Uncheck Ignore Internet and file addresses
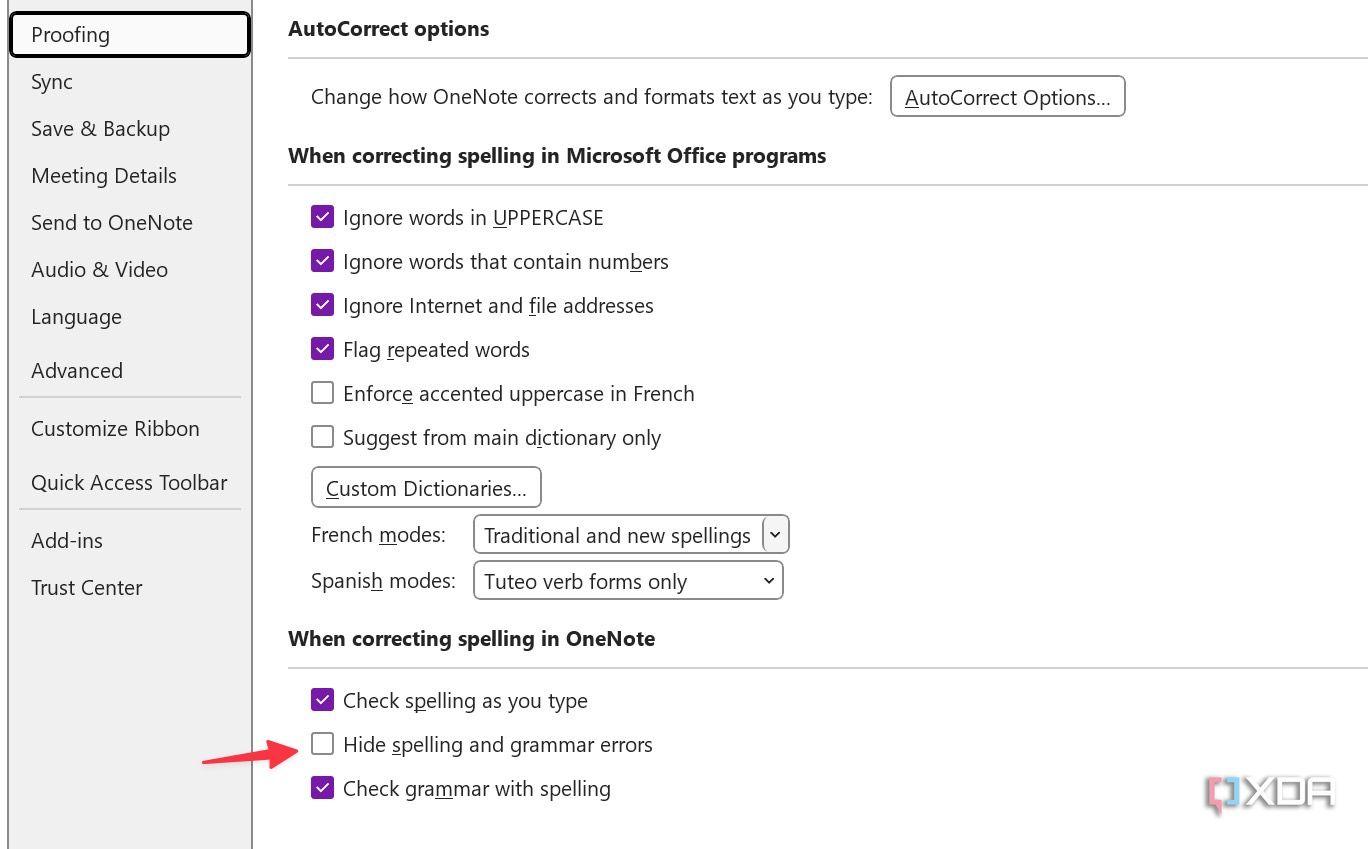 click(322, 304)
